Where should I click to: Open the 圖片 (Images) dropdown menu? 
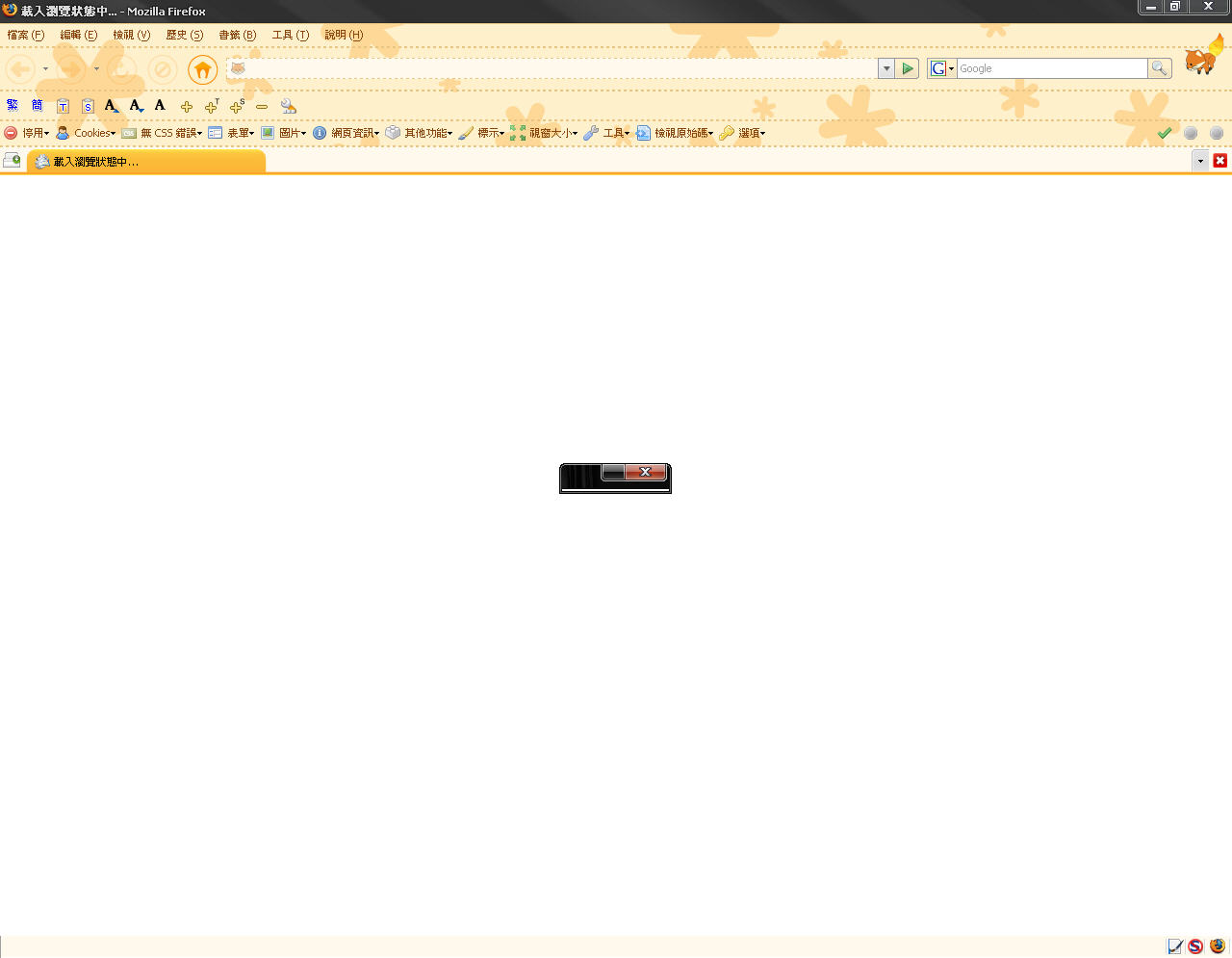(283, 133)
